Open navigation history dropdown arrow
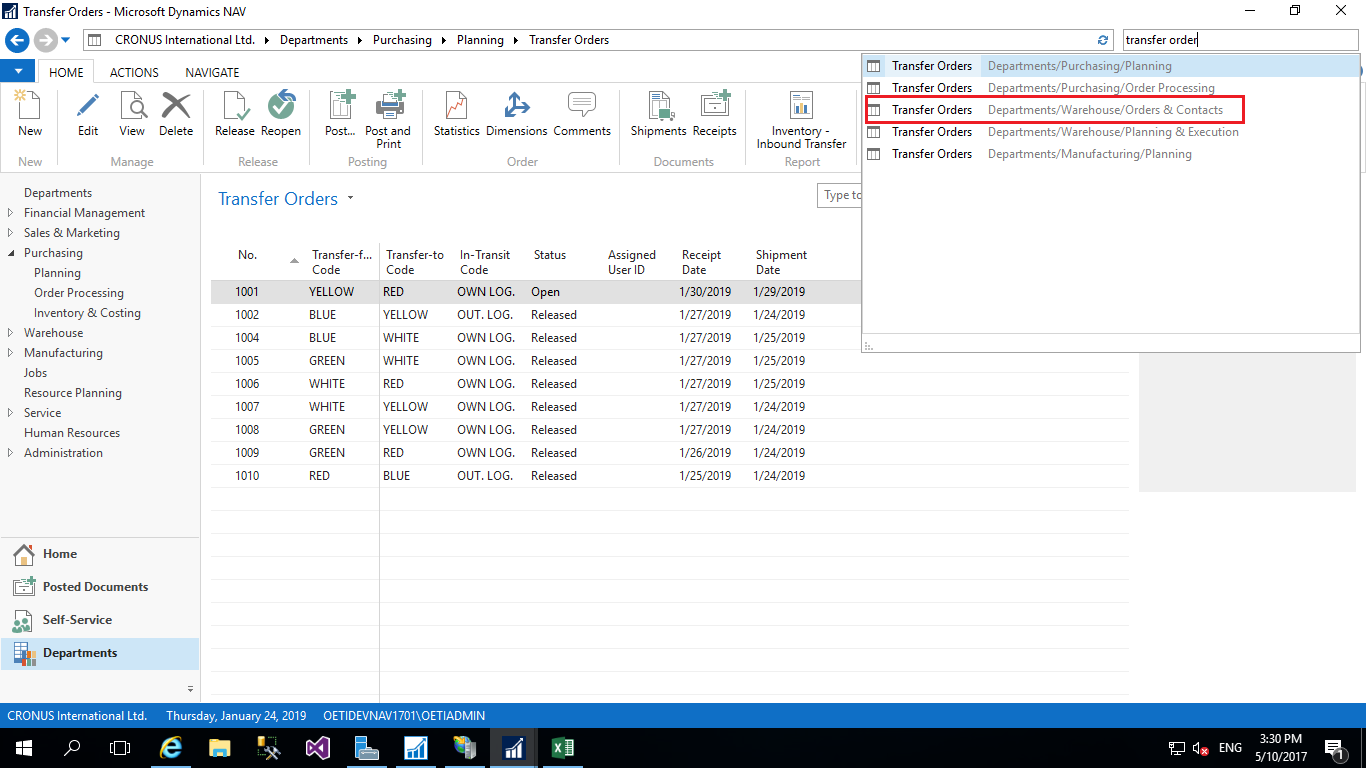 (x=66, y=41)
